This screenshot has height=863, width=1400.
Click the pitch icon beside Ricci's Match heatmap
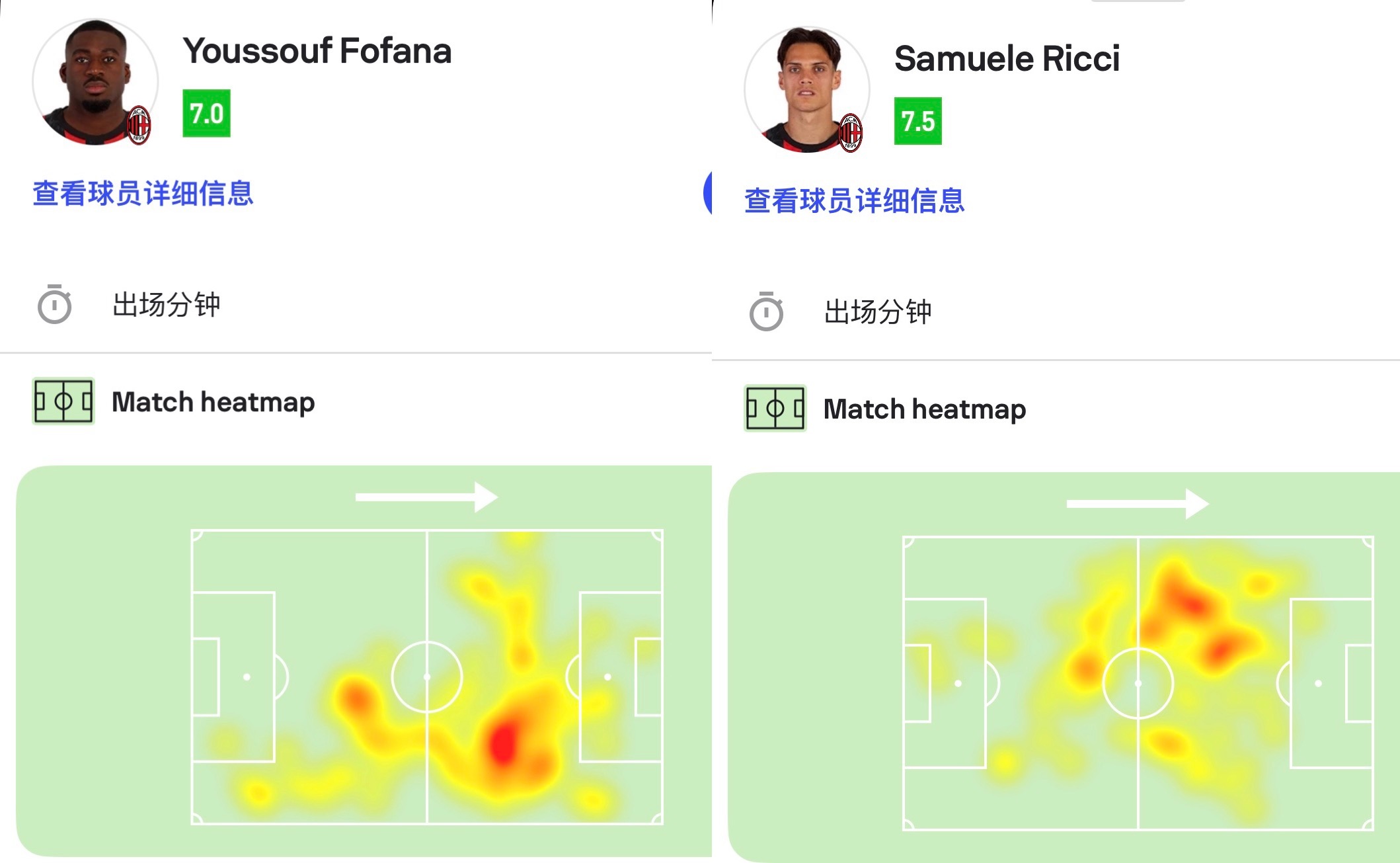(x=775, y=409)
